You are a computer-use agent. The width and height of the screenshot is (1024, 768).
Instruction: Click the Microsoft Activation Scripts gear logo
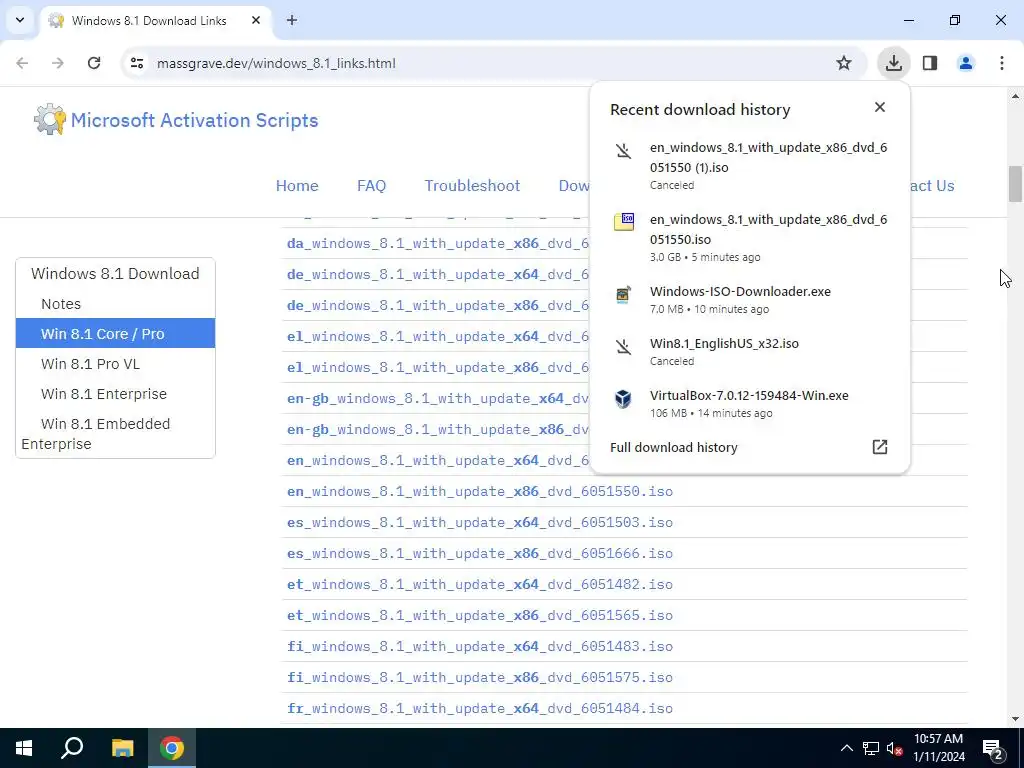tap(50, 120)
